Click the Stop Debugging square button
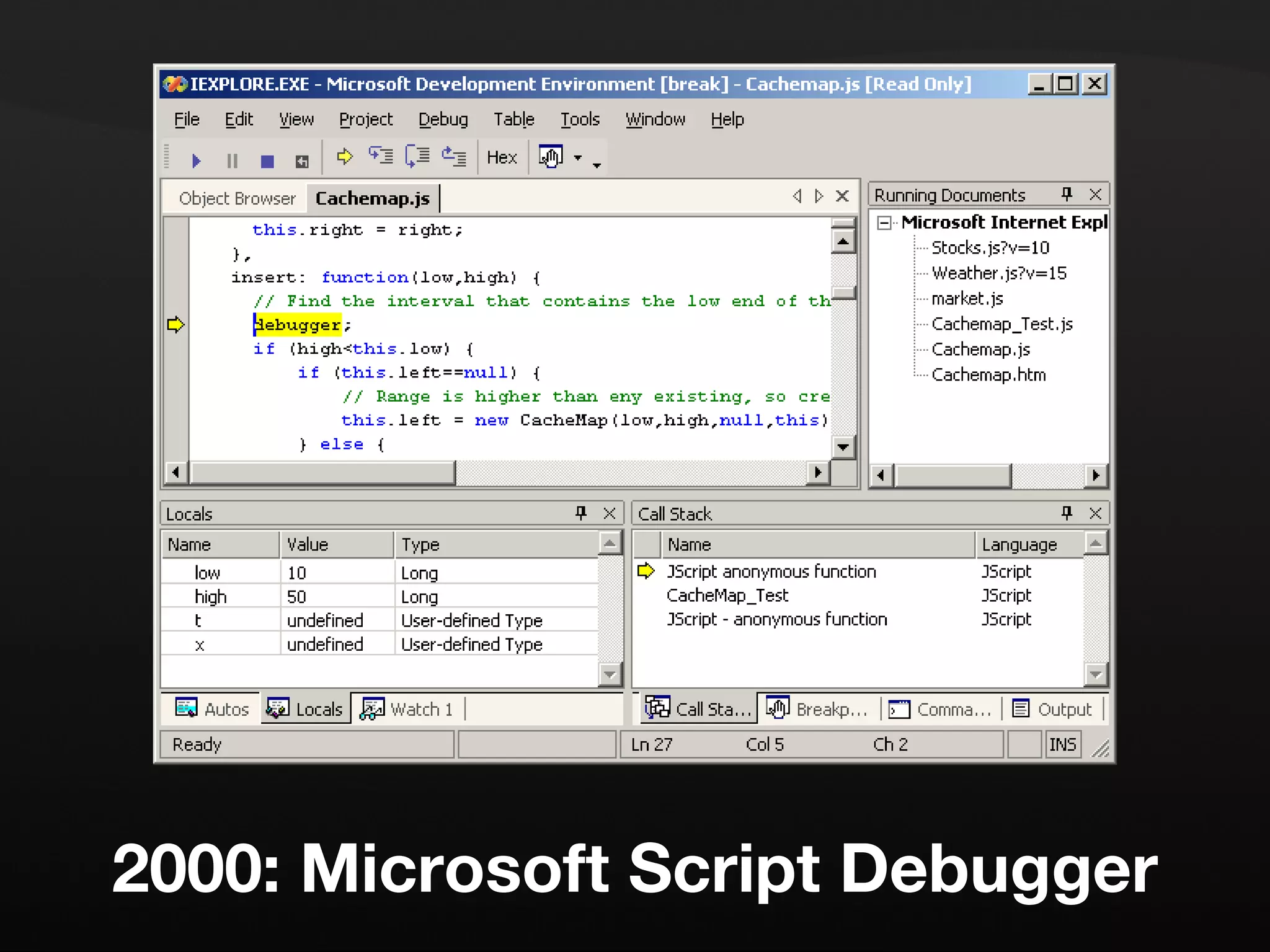The width and height of the screenshot is (1270, 952). (267, 161)
